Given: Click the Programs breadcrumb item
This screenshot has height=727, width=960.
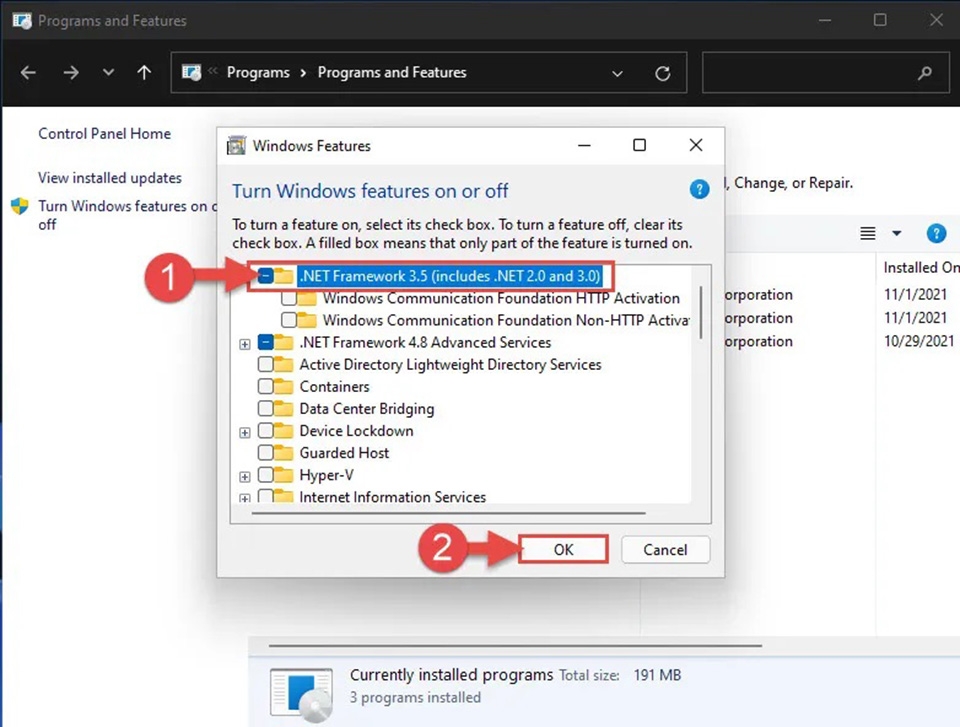Looking at the screenshot, I should point(258,72).
